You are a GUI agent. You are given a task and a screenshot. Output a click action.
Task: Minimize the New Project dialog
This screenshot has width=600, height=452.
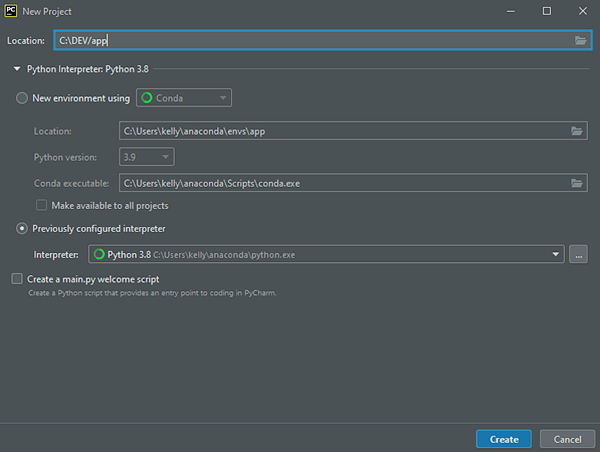click(510, 11)
